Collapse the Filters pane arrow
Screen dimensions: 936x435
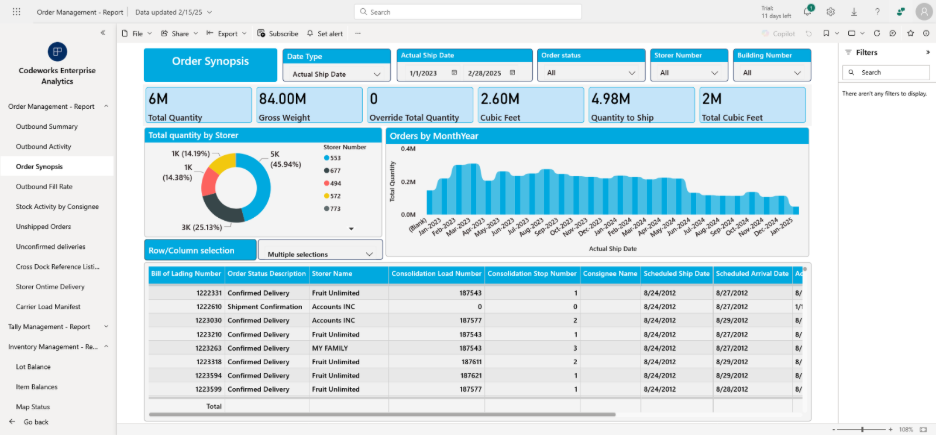928,53
